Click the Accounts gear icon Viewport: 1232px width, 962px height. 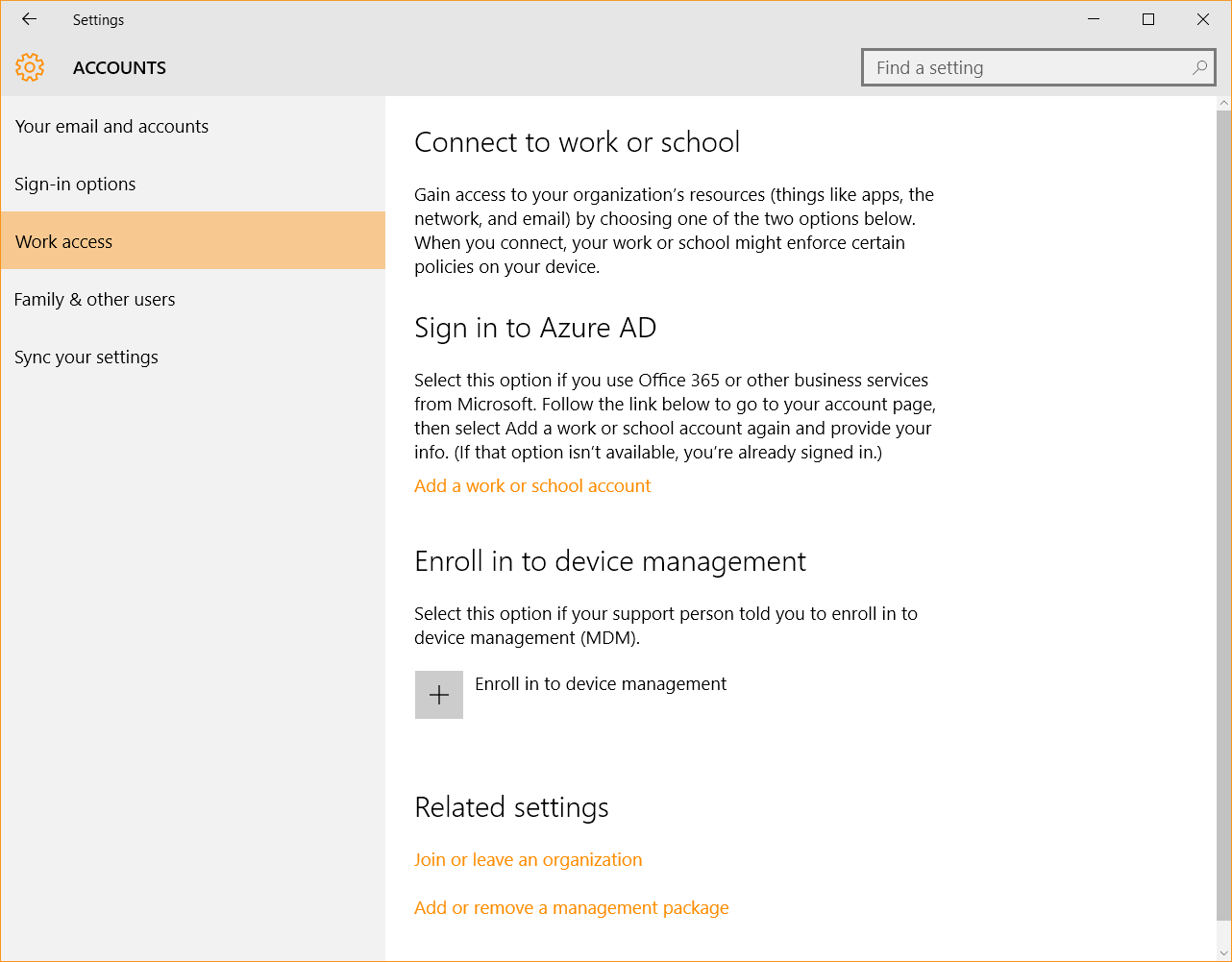[30, 67]
